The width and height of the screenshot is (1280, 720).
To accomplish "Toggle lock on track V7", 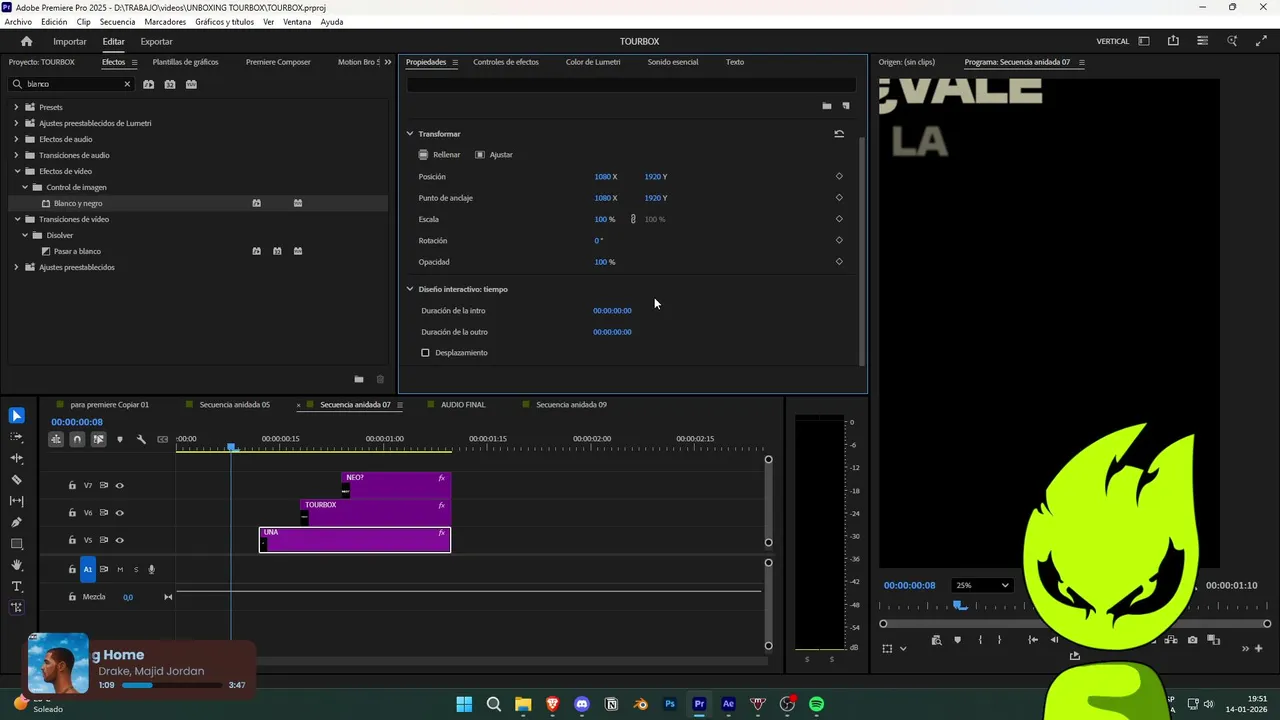I will pos(72,486).
